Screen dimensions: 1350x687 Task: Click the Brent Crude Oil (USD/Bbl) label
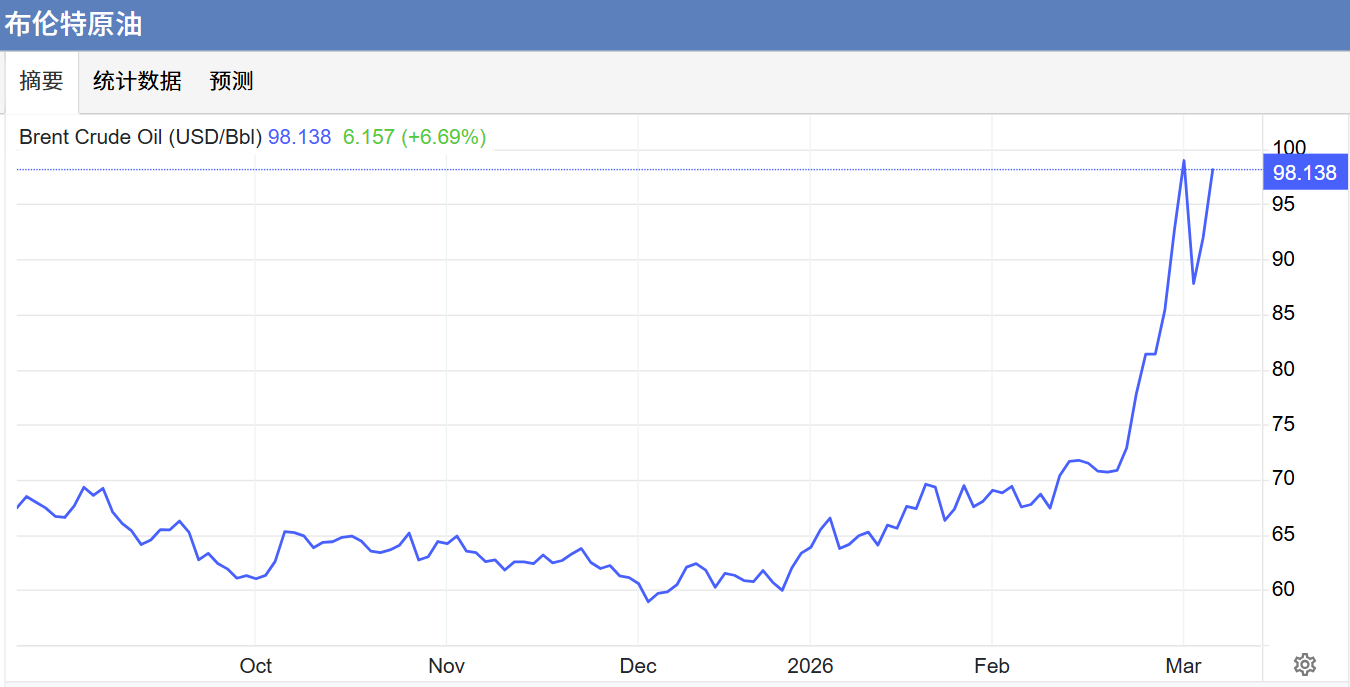[x=140, y=137]
